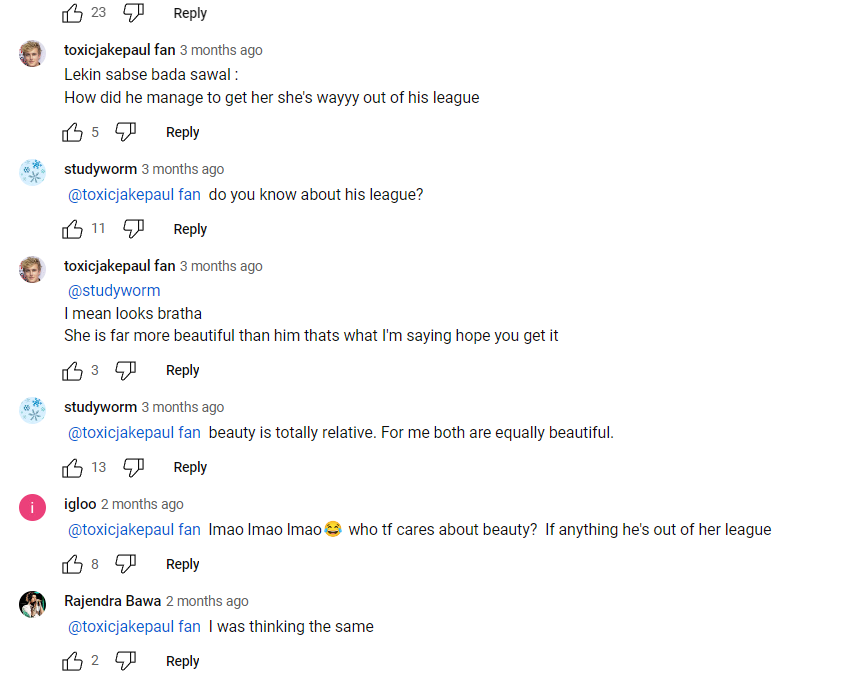Screen dimensions: 842x681
Task: Reply to Rajendra Bawa's comment
Action: [x=183, y=661]
